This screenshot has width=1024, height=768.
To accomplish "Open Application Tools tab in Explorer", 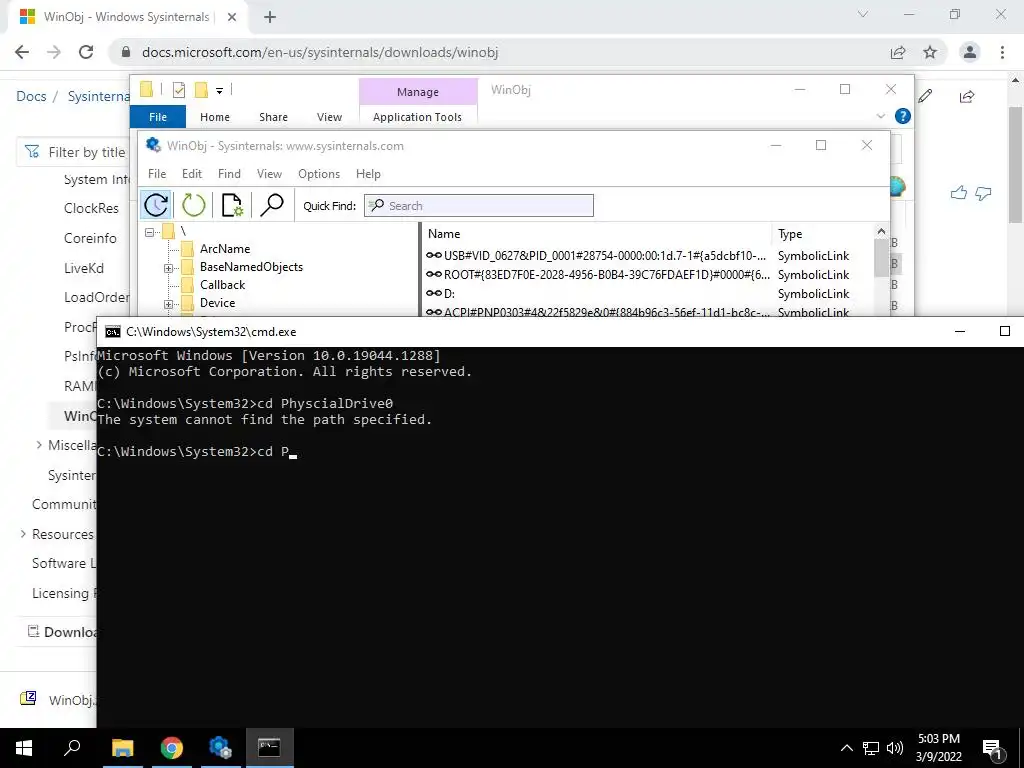I will [x=417, y=117].
